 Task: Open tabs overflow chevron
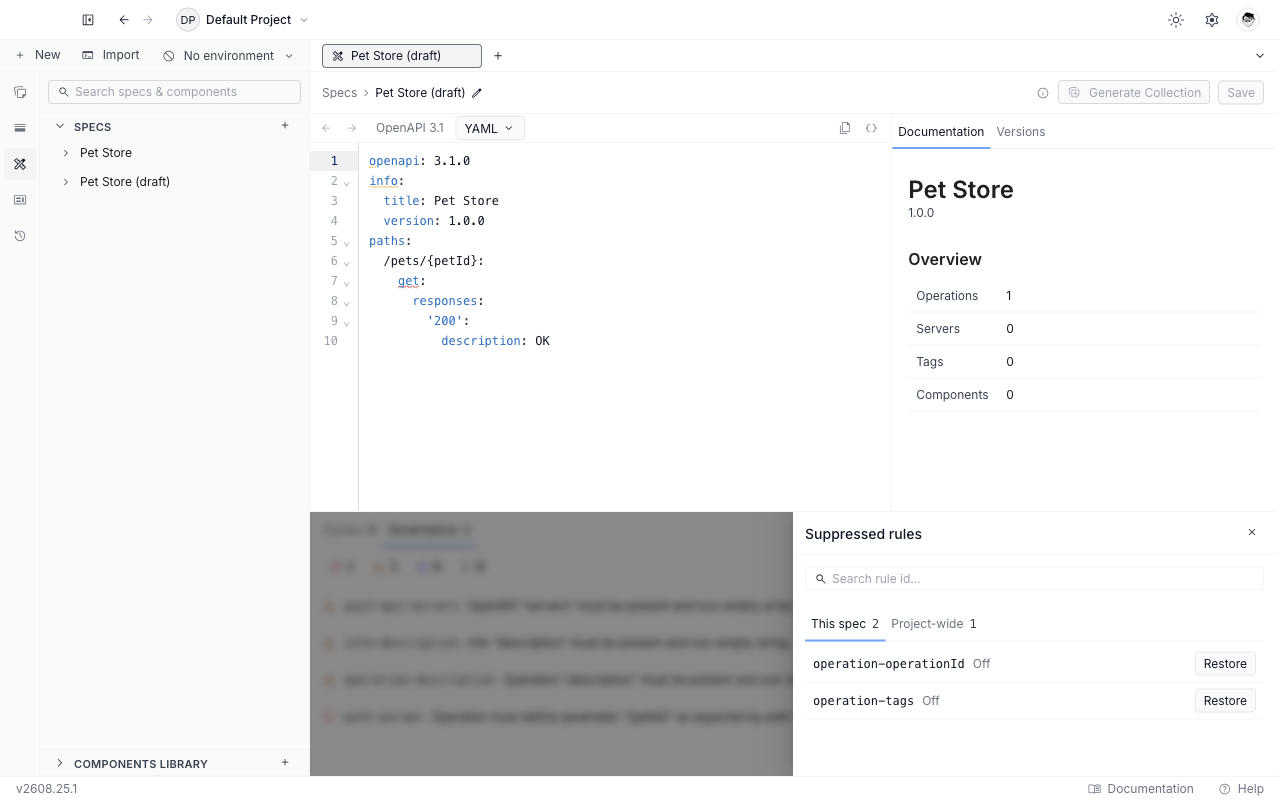[1260, 56]
